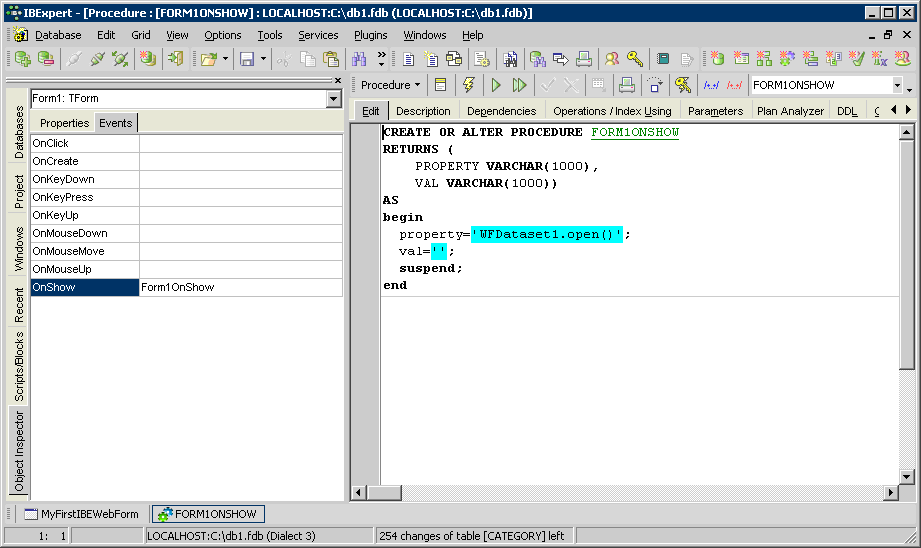921x548 pixels.
Task: Run the procedure with the green play icon
Action: (x=495, y=85)
